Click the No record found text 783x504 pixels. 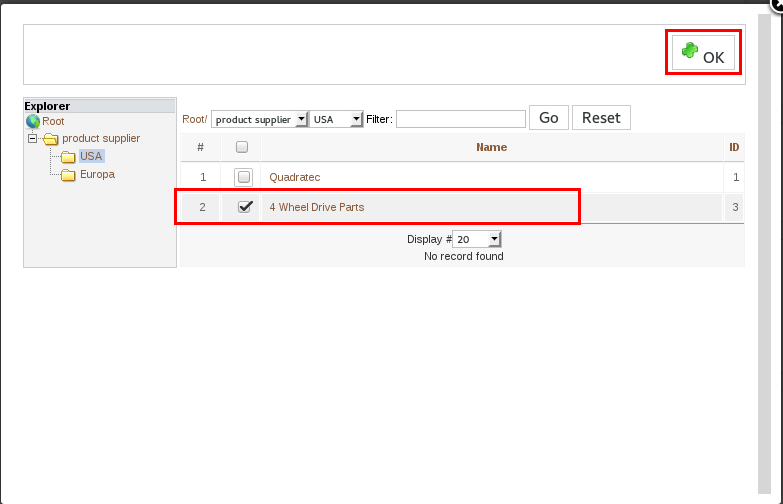pyautogui.click(x=463, y=256)
